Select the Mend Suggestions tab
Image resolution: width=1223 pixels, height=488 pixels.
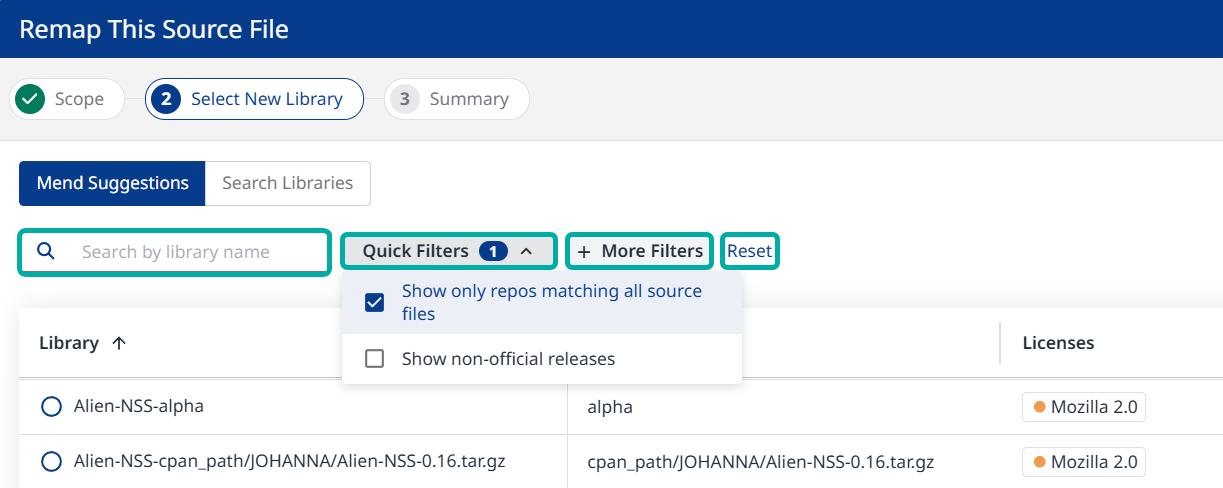coord(112,183)
